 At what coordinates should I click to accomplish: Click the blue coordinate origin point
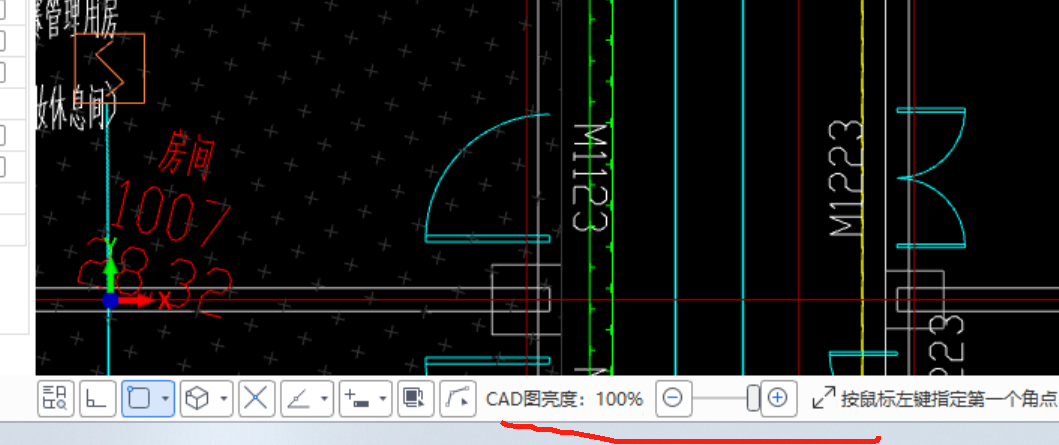pos(110,300)
